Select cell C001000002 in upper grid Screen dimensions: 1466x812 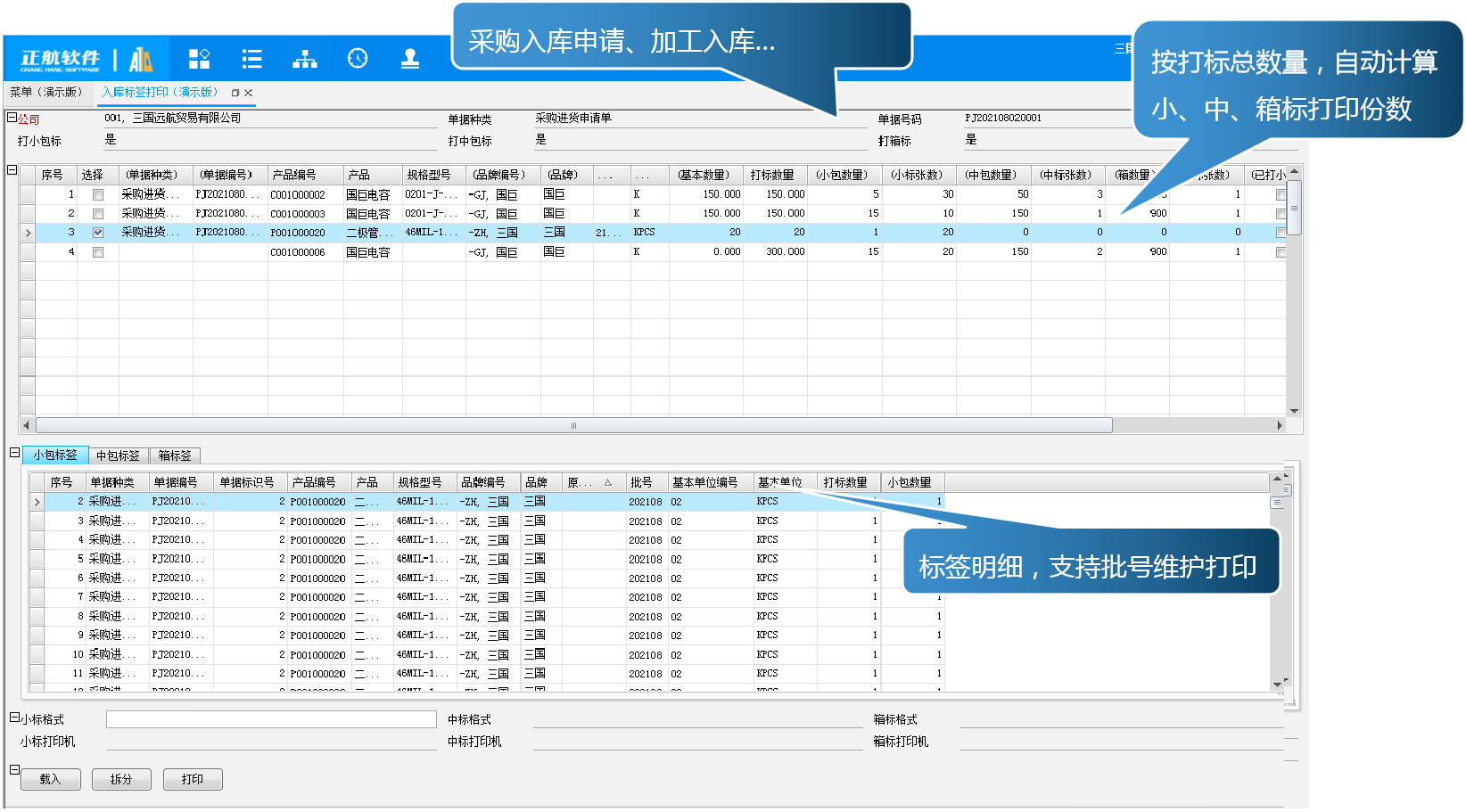(305, 194)
